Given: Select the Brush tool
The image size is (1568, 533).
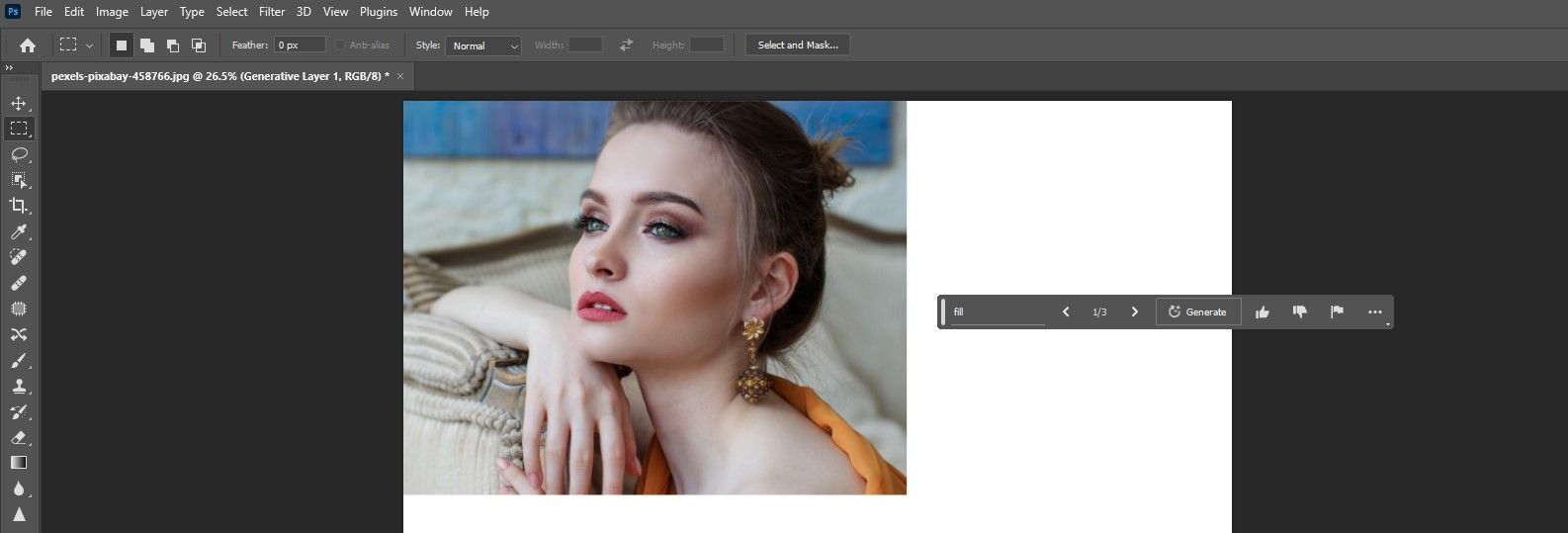Looking at the screenshot, I should pyautogui.click(x=19, y=360).
